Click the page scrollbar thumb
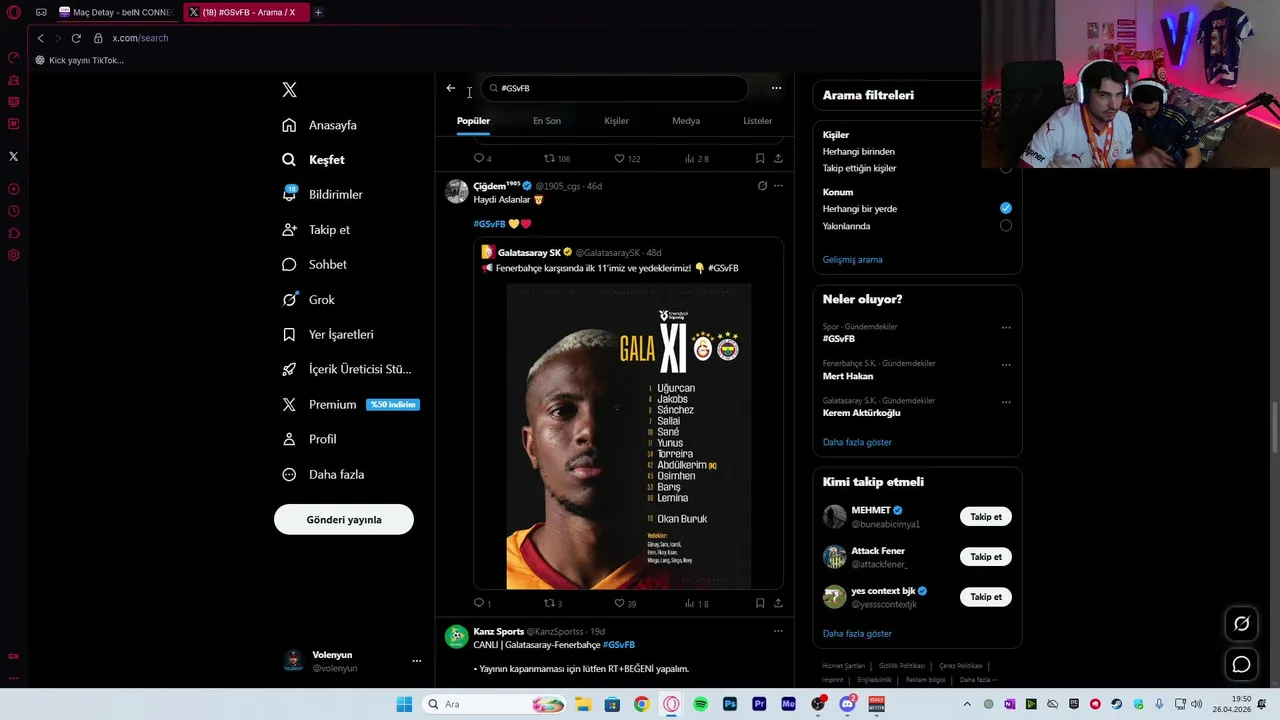The height and width of the screenshot is (720, 1280). [x=1275, y=427]
